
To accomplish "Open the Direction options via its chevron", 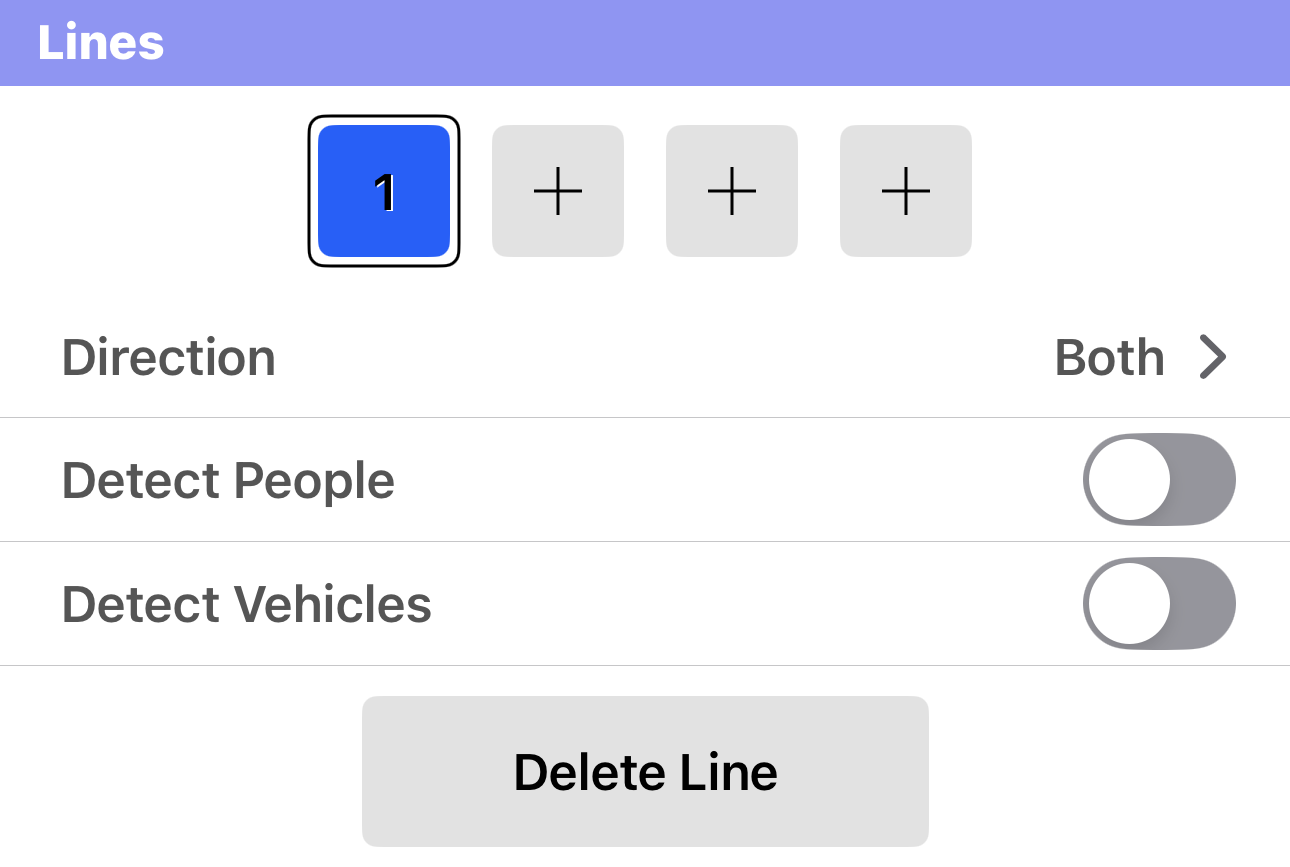I will [x=1212, y=357].
